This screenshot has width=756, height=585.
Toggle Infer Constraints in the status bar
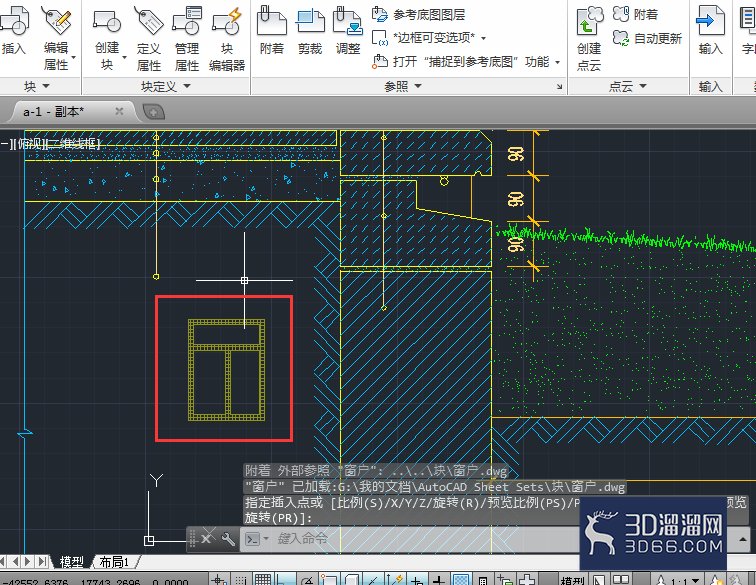219,580
